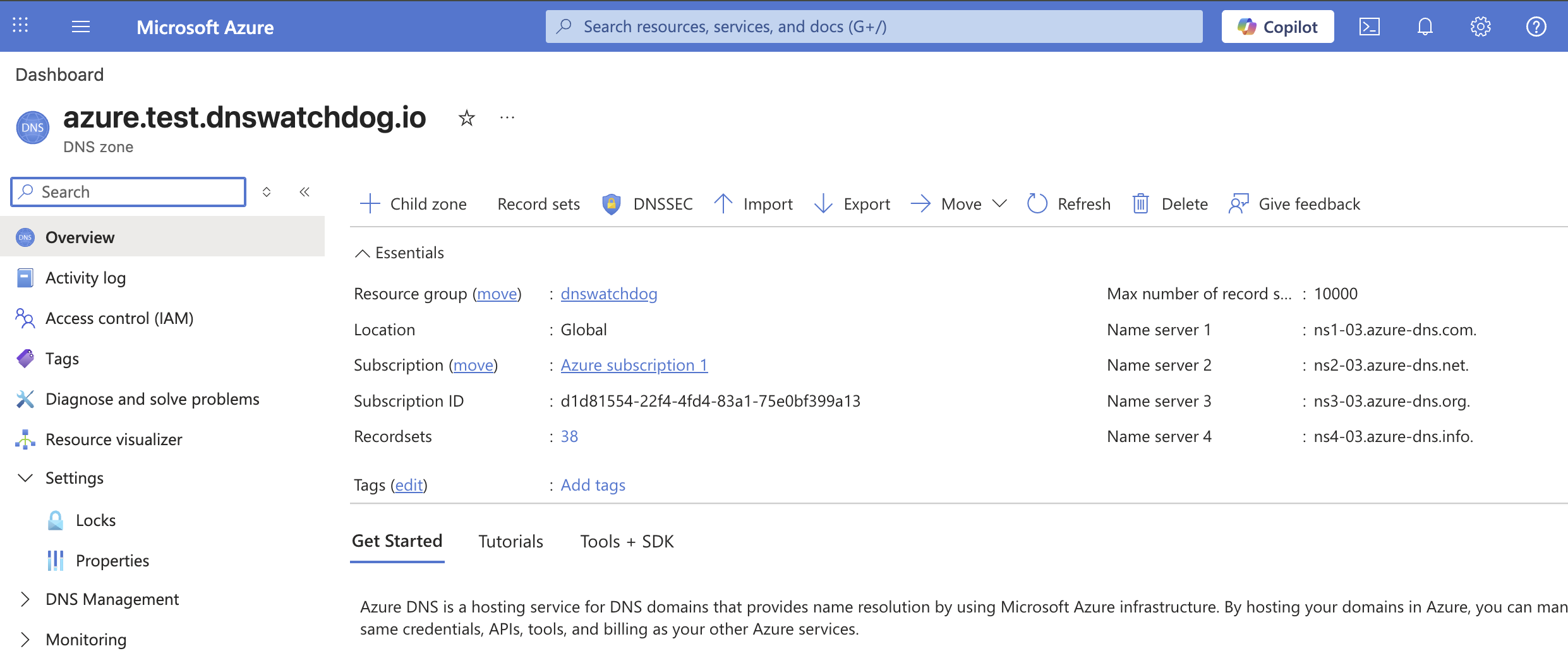Click the Microsoft Azure home title
Screen dimensions: 1568x663
coord(205,27)
